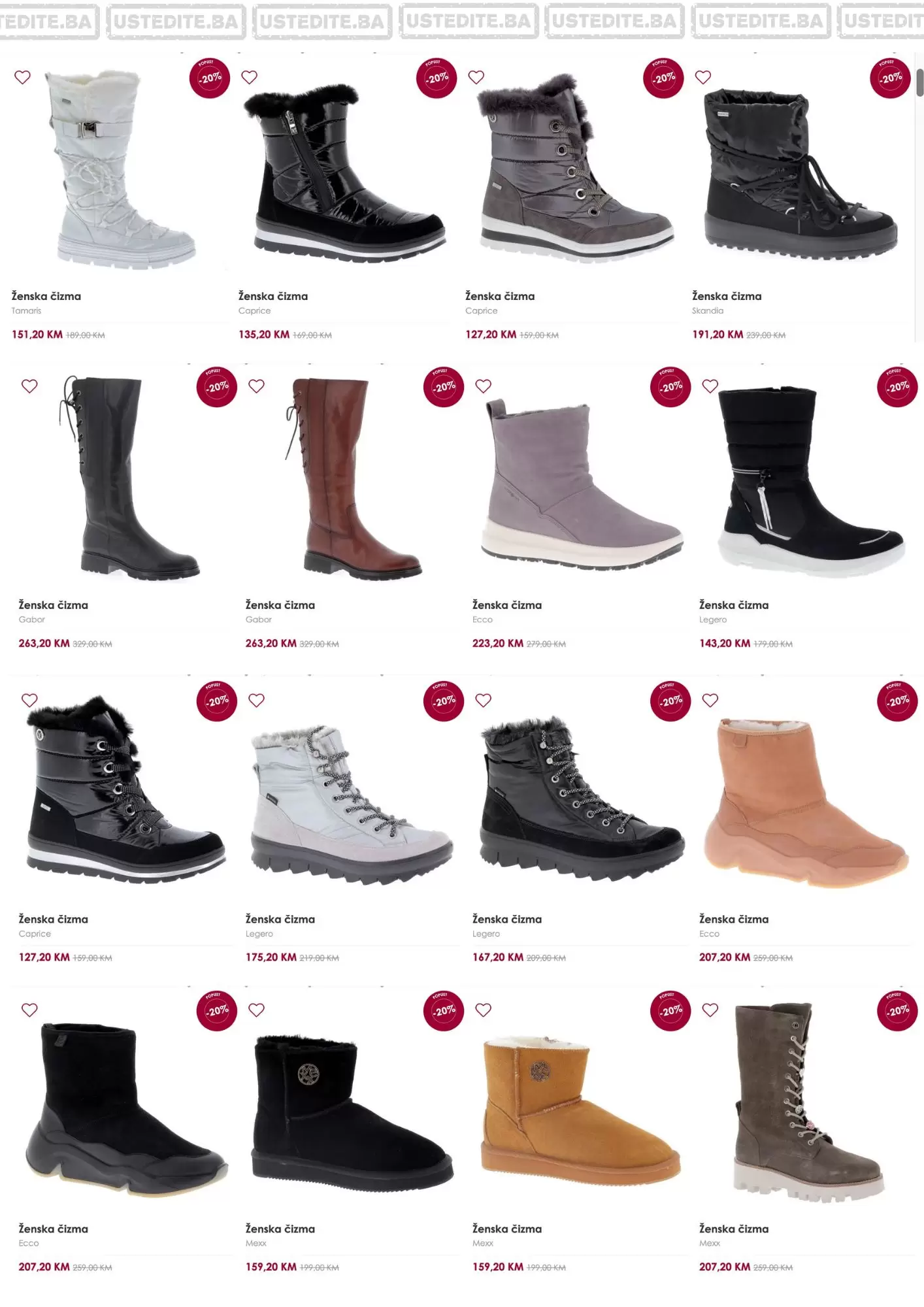Open the black Gabor knee-high boot image
Viewport: 924px width, 1307px height.
(128, 478)
